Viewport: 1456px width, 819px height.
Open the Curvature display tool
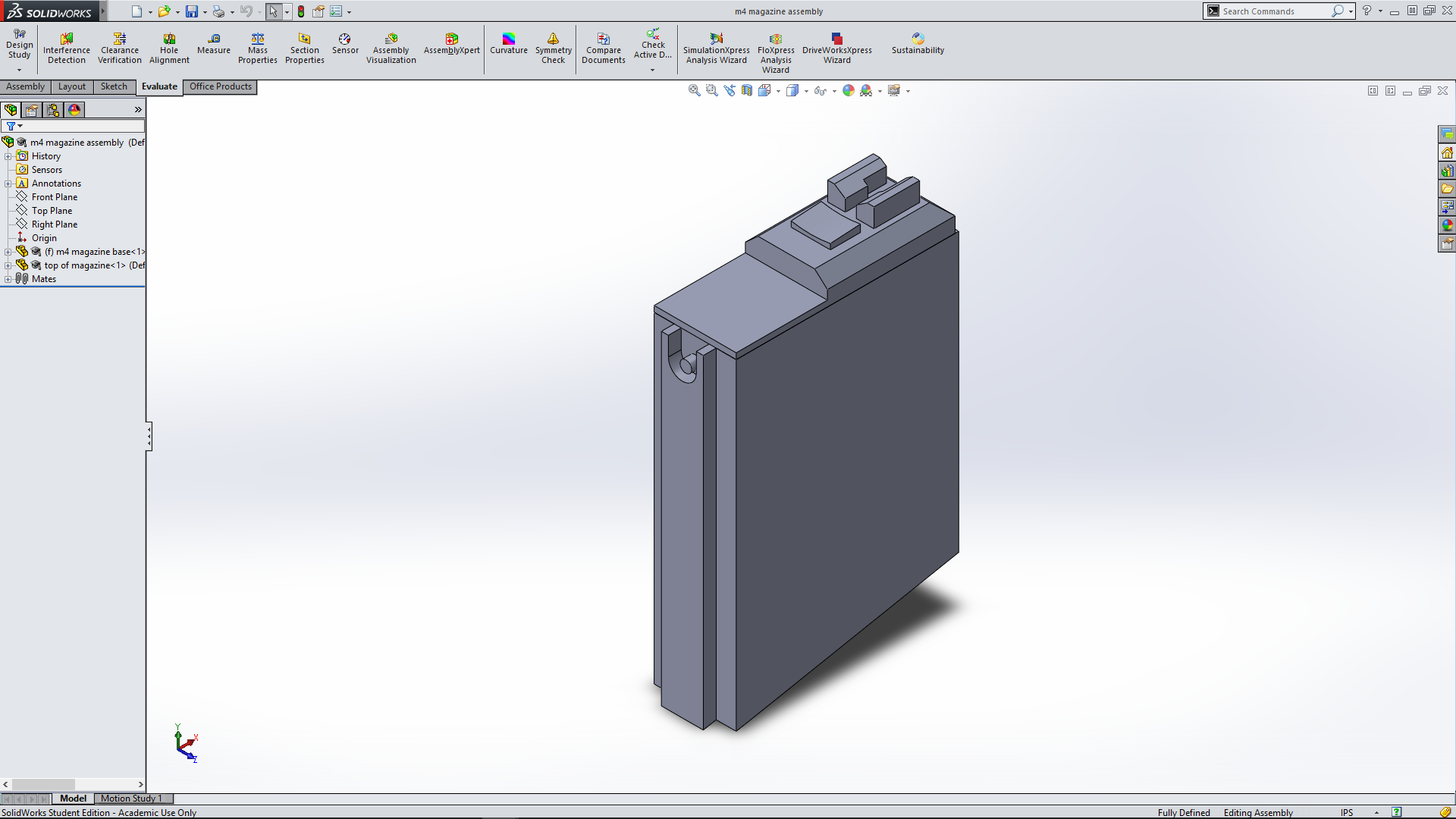pos(508,43)
